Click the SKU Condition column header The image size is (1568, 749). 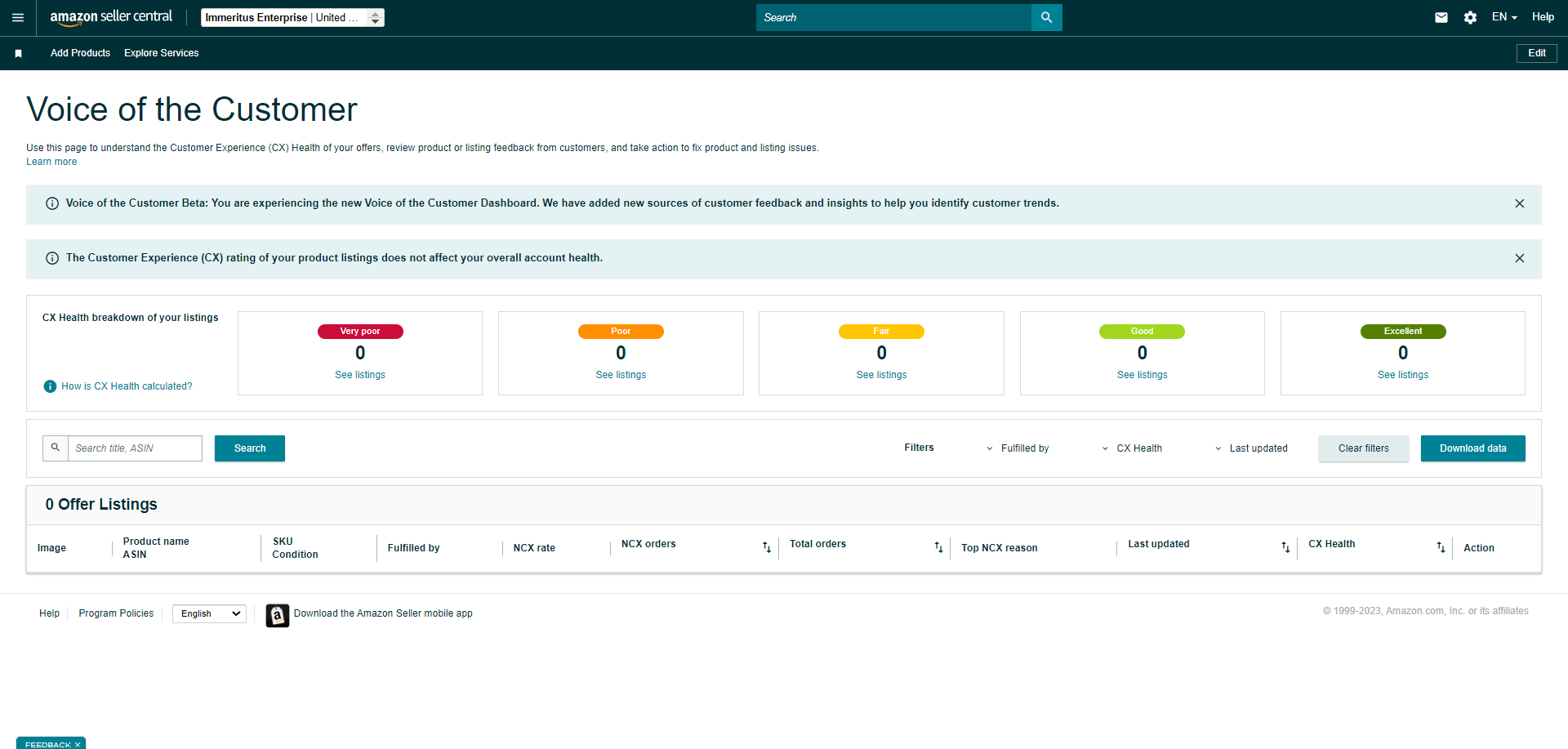click(295, 548)
